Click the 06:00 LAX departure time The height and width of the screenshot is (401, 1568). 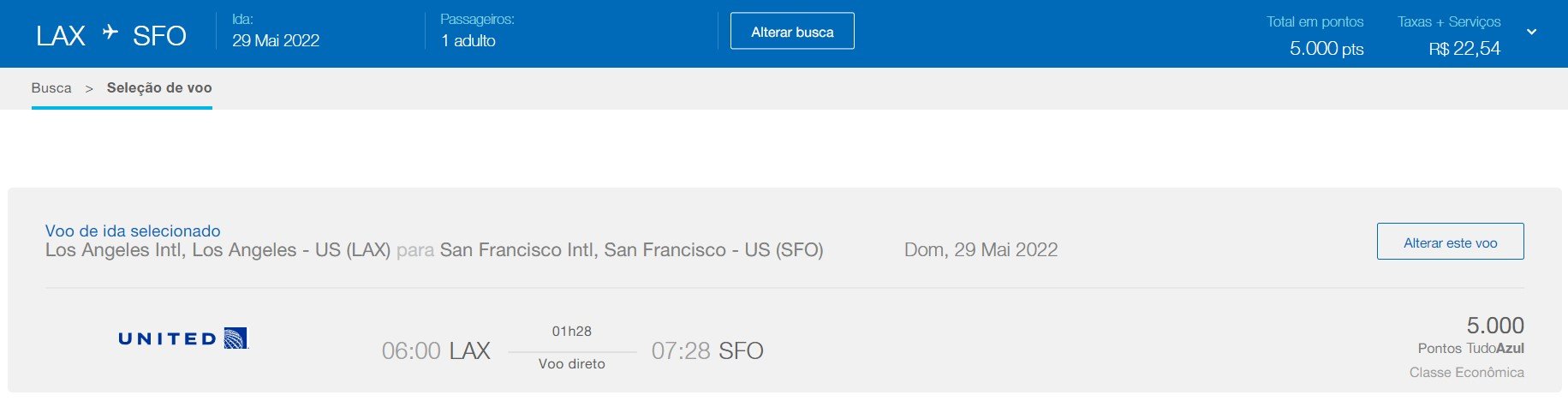coord(436,350)
